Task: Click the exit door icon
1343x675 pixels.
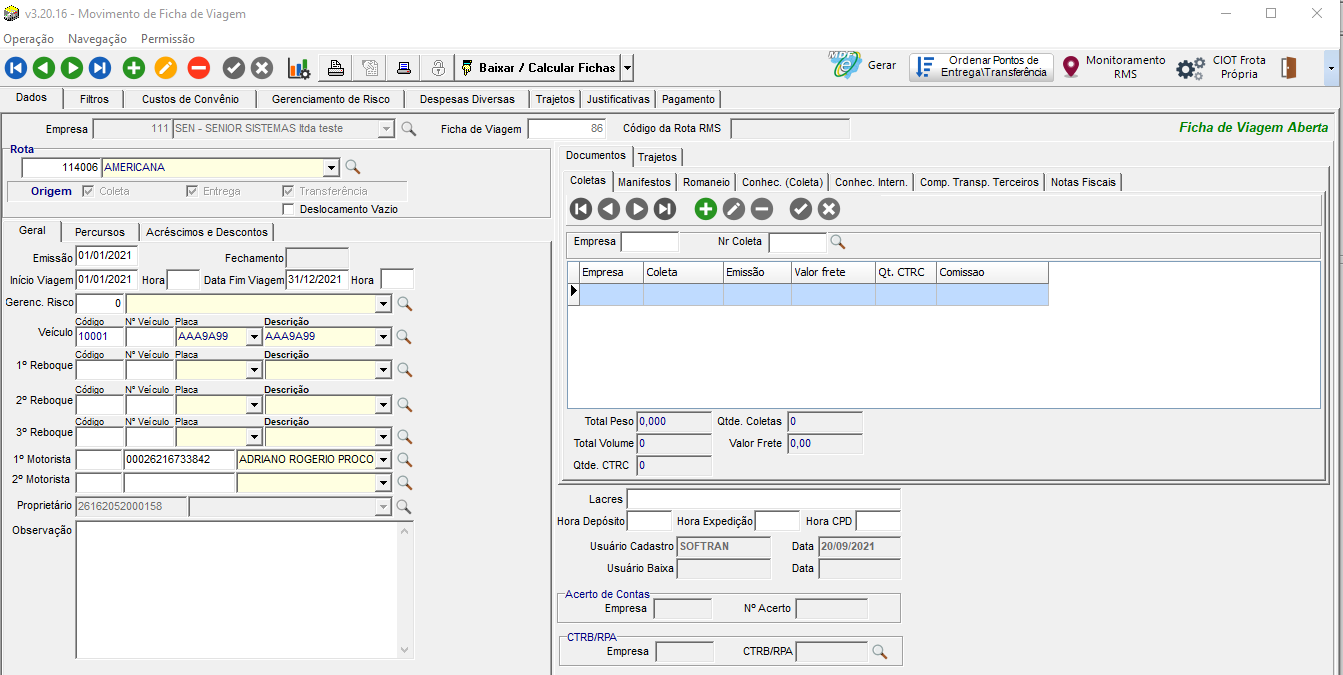Action: (1289, 68)
